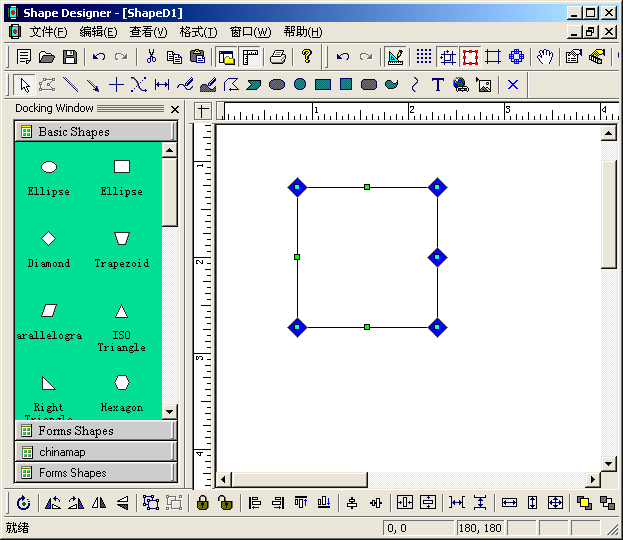Click the shape palette scroll-down arrow

click(169, 411)
